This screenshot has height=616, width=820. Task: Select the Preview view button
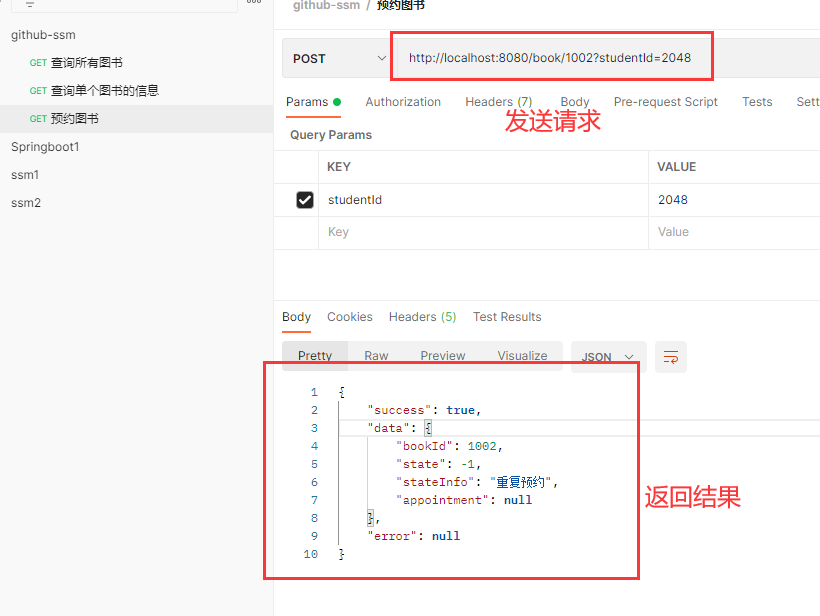(442, 356)
